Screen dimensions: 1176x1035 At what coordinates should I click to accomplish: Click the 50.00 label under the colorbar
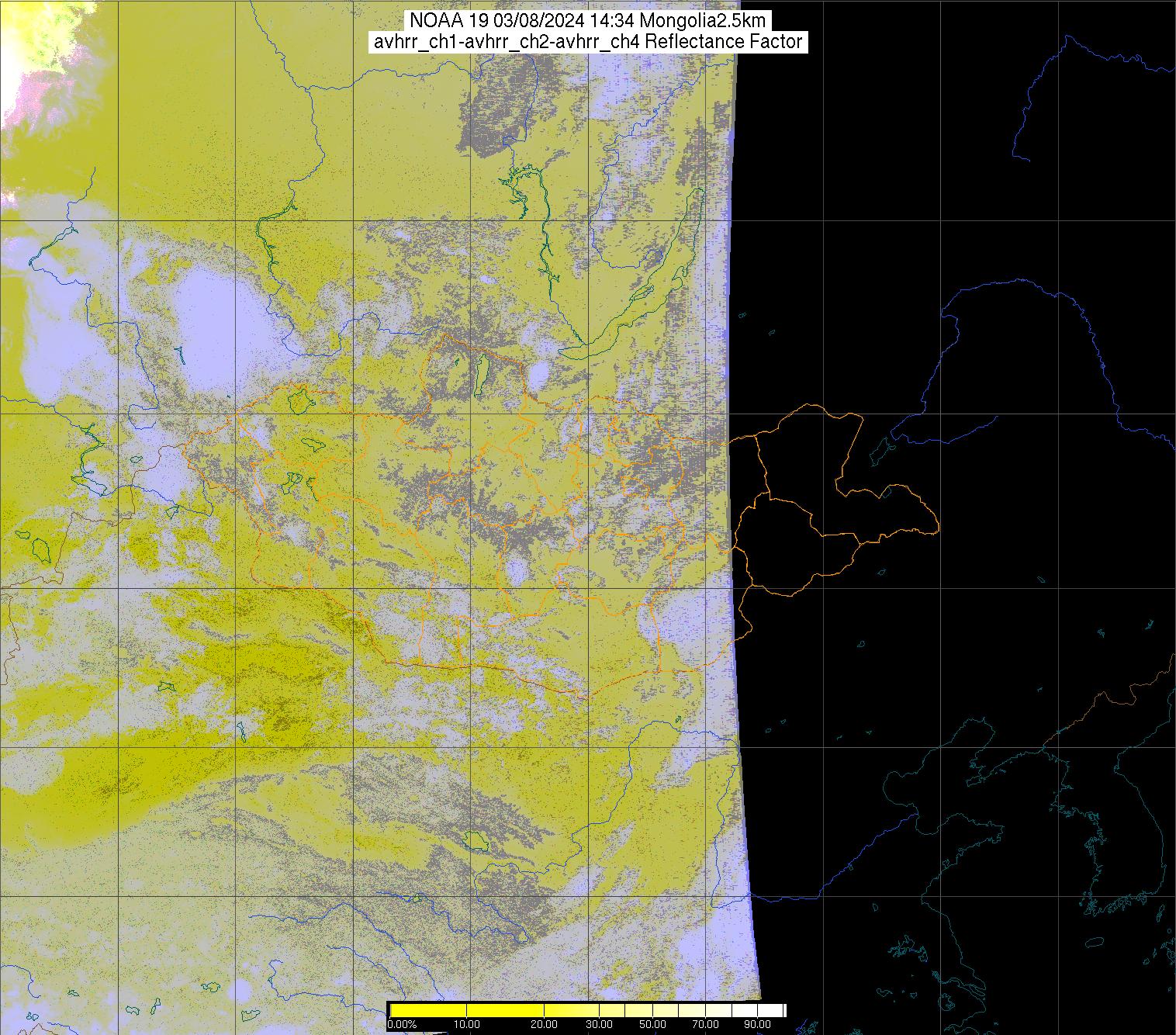(652, 1024)
